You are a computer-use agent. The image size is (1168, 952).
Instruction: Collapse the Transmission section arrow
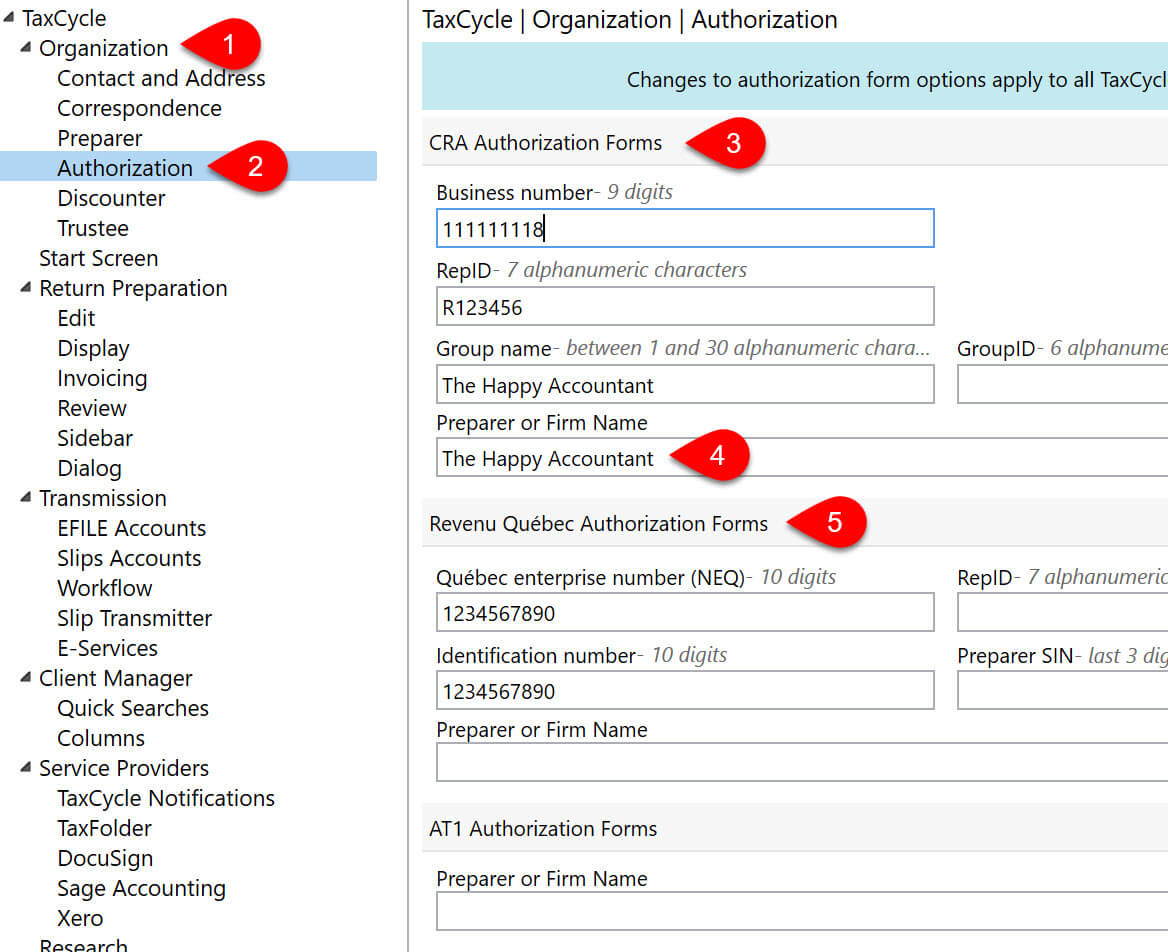click(x=26, y=498)
